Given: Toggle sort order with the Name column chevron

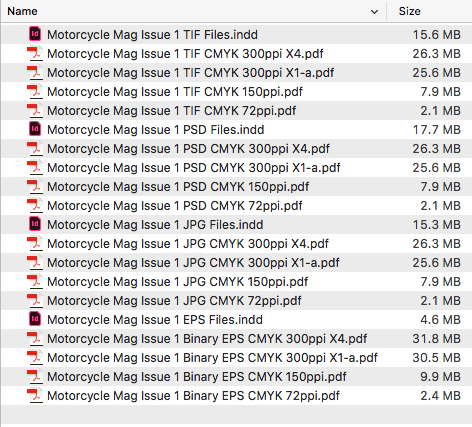Looking at the screenshot, I should [x=374, y=12].
